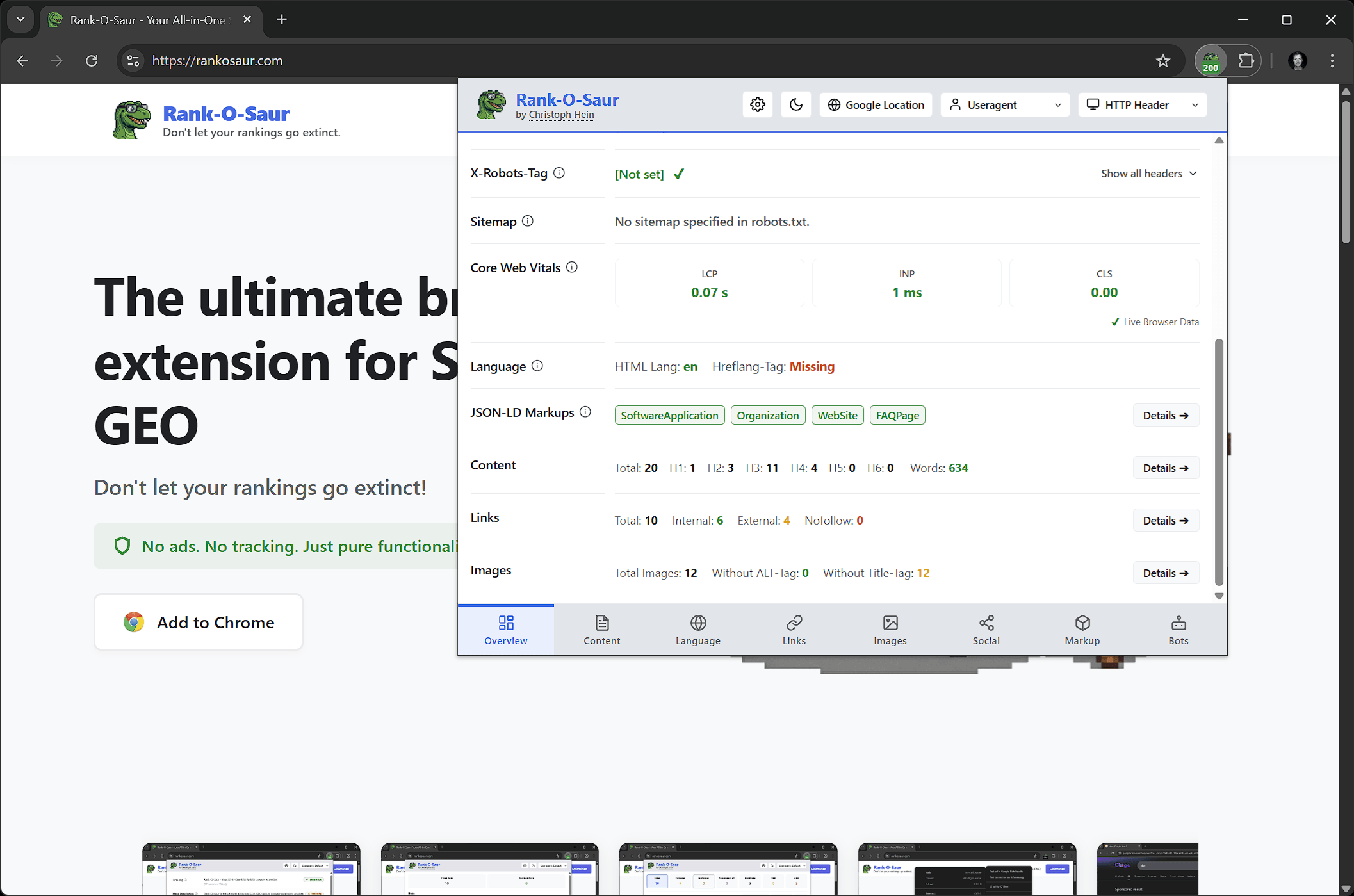Click the Add to Chrome button
The height and width of the screenshot is (896, 1354).
tap(199, 622)
